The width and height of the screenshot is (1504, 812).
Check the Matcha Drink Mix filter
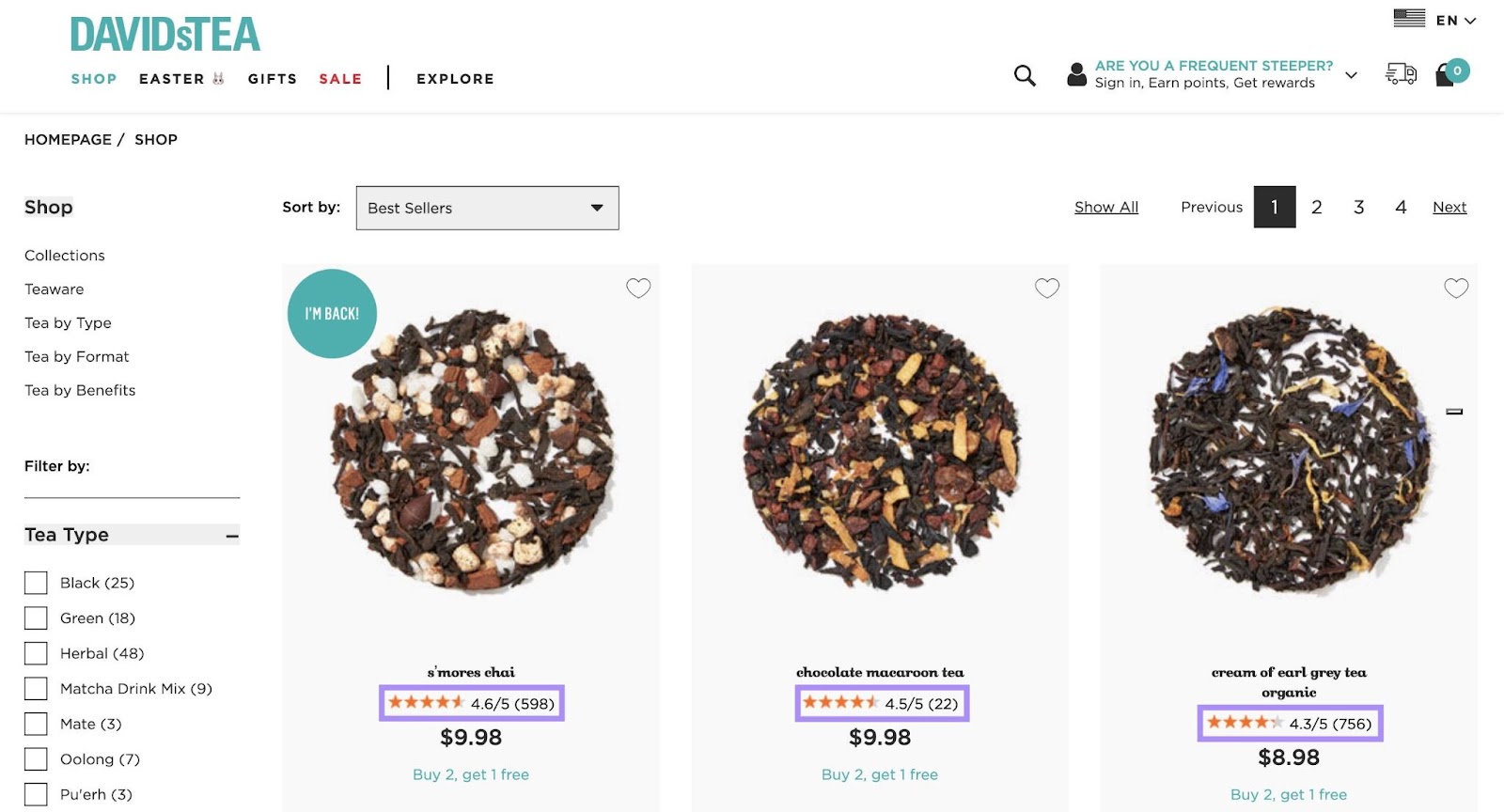click(x=35, y=689)
